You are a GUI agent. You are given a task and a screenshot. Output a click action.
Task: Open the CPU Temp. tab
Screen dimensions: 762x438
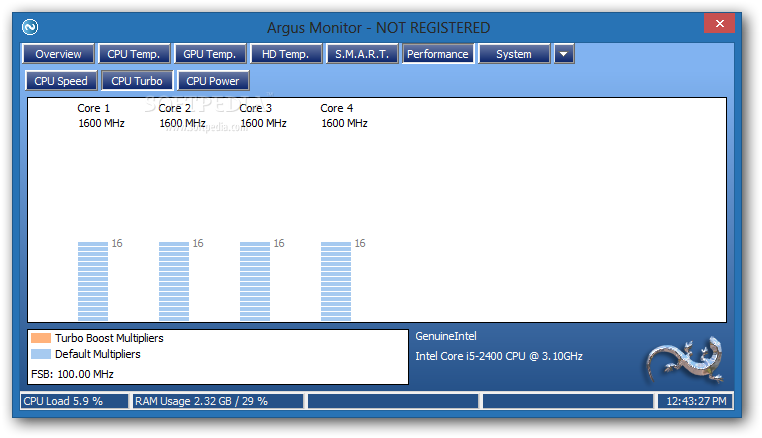pos(134,54)
